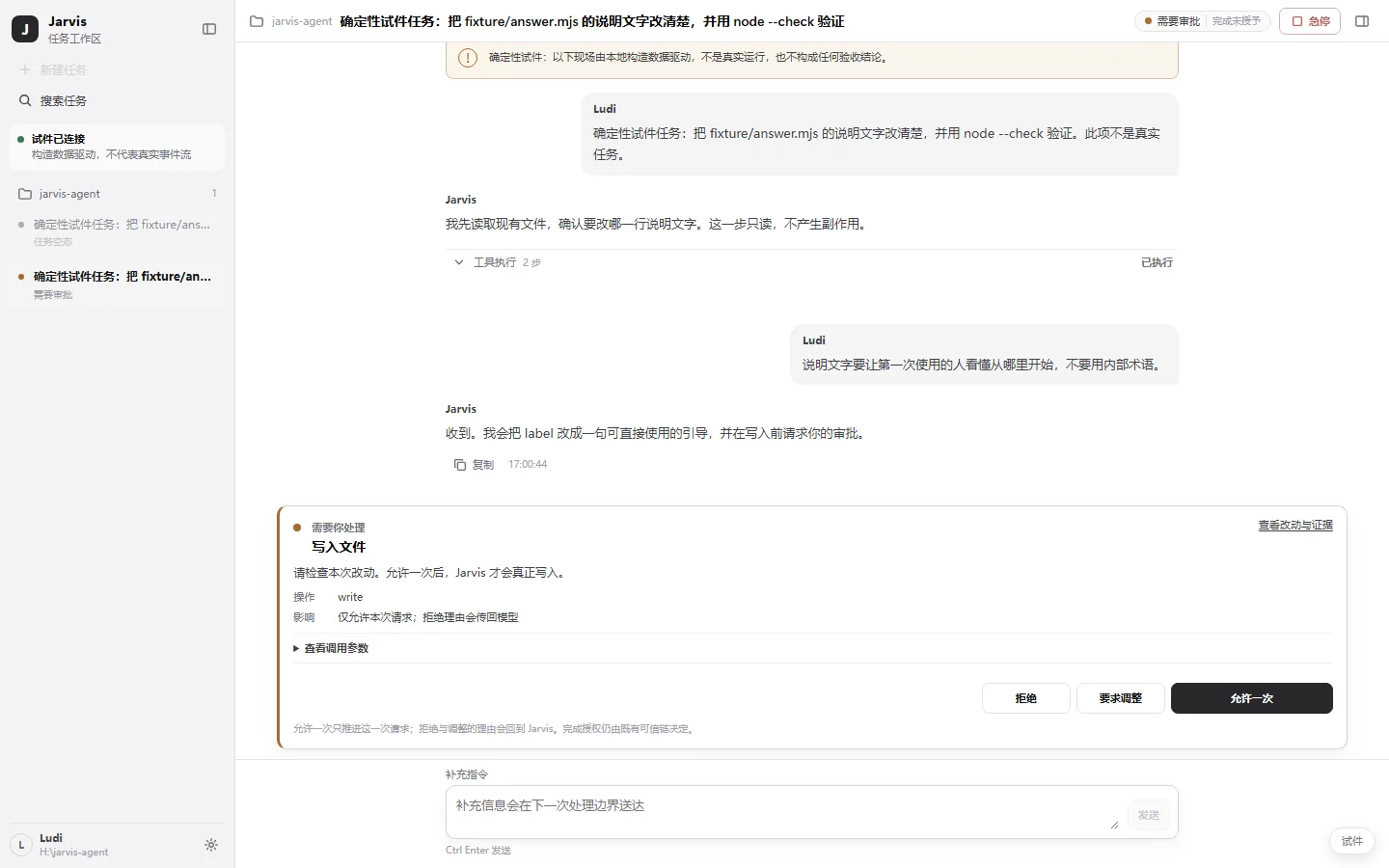Image resolution: width=1389 pixels, height=868 pixels.
Task: Click jarvis-agent breadcrumb in header
Action: coord(302,21)
